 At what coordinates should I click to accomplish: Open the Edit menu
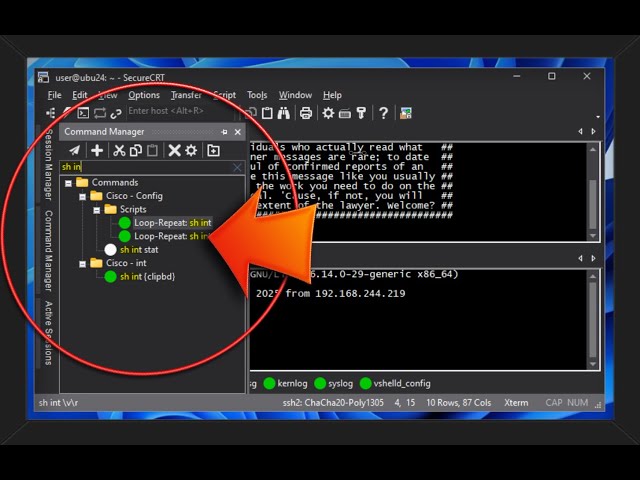[x=80, y=95]
